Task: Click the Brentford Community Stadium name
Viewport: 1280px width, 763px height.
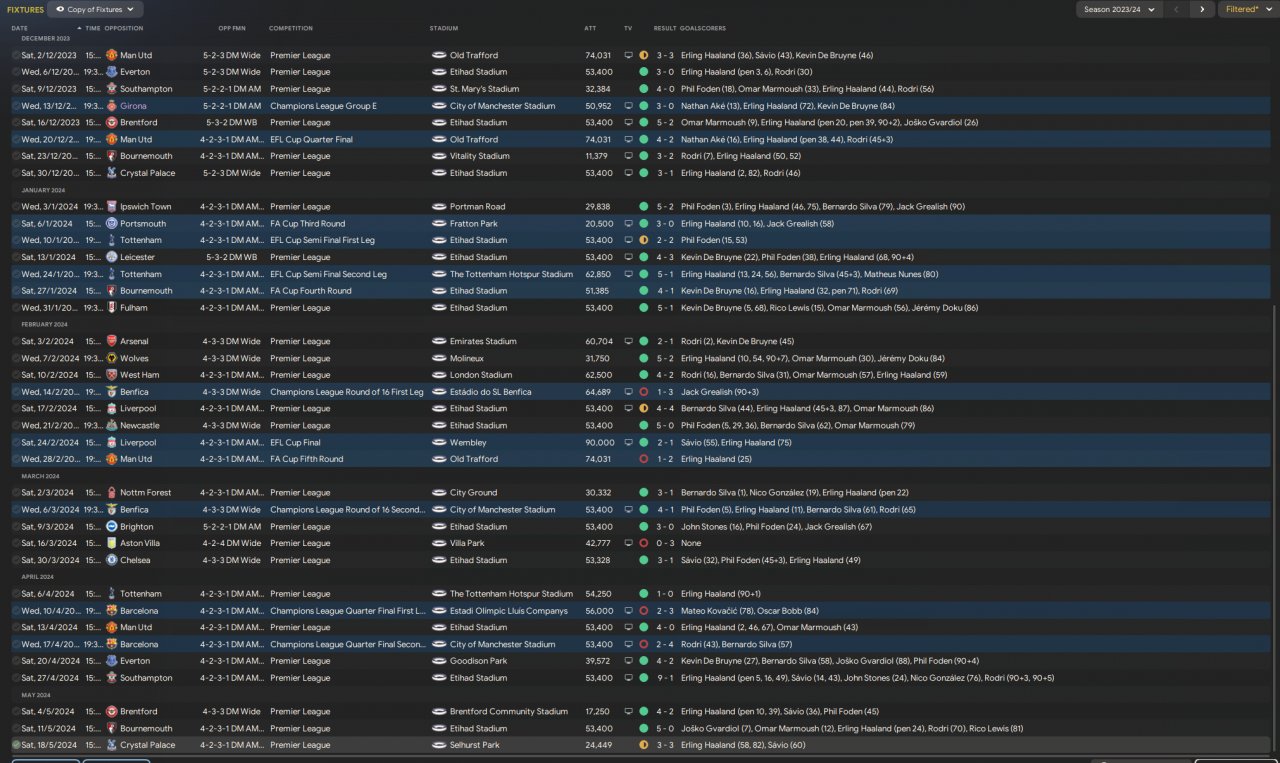Action: (x=509, y=712)
